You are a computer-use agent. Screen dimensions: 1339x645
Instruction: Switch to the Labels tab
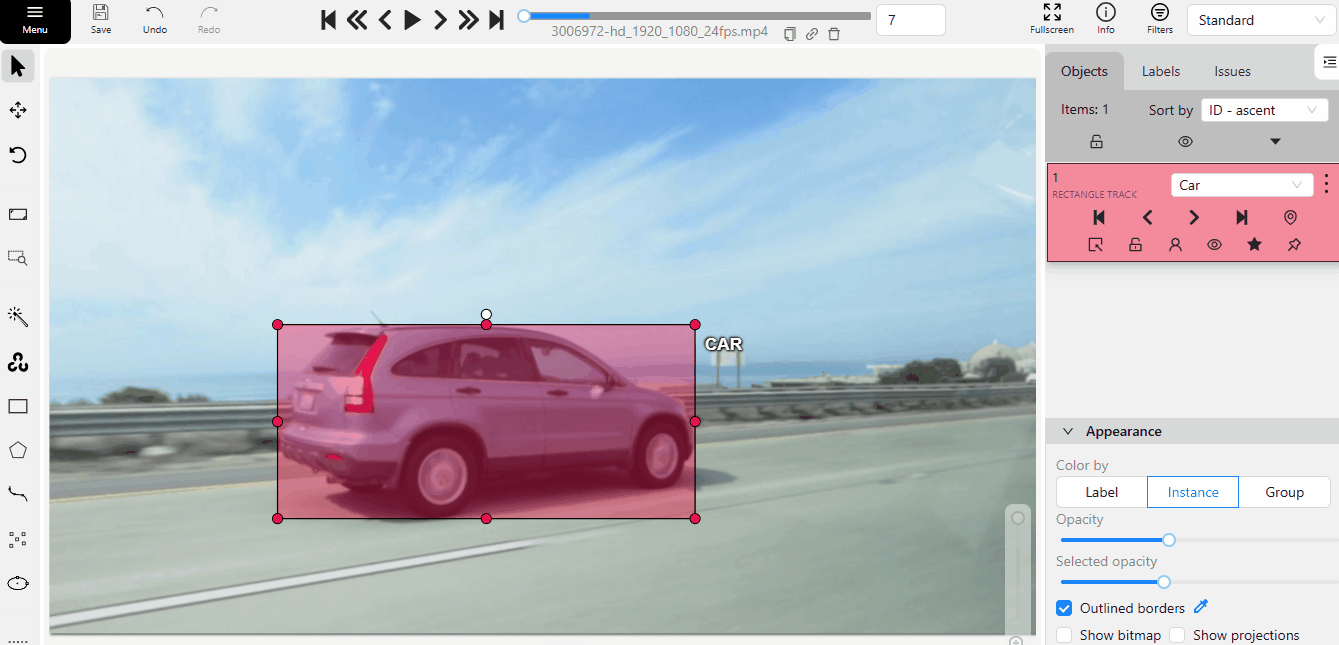tap(1161, 71)
